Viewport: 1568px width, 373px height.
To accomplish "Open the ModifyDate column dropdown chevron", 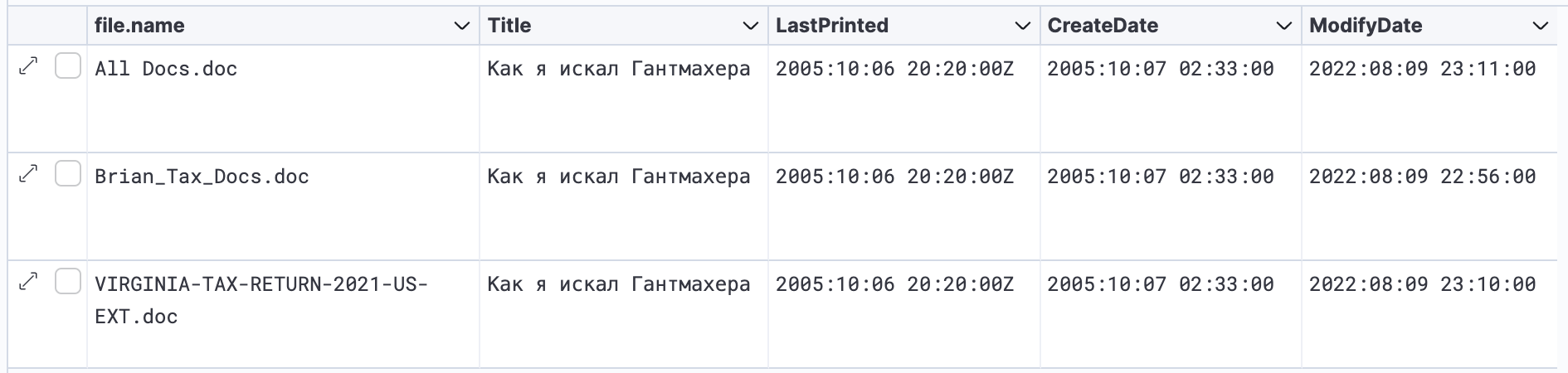I will [1541, 27].
